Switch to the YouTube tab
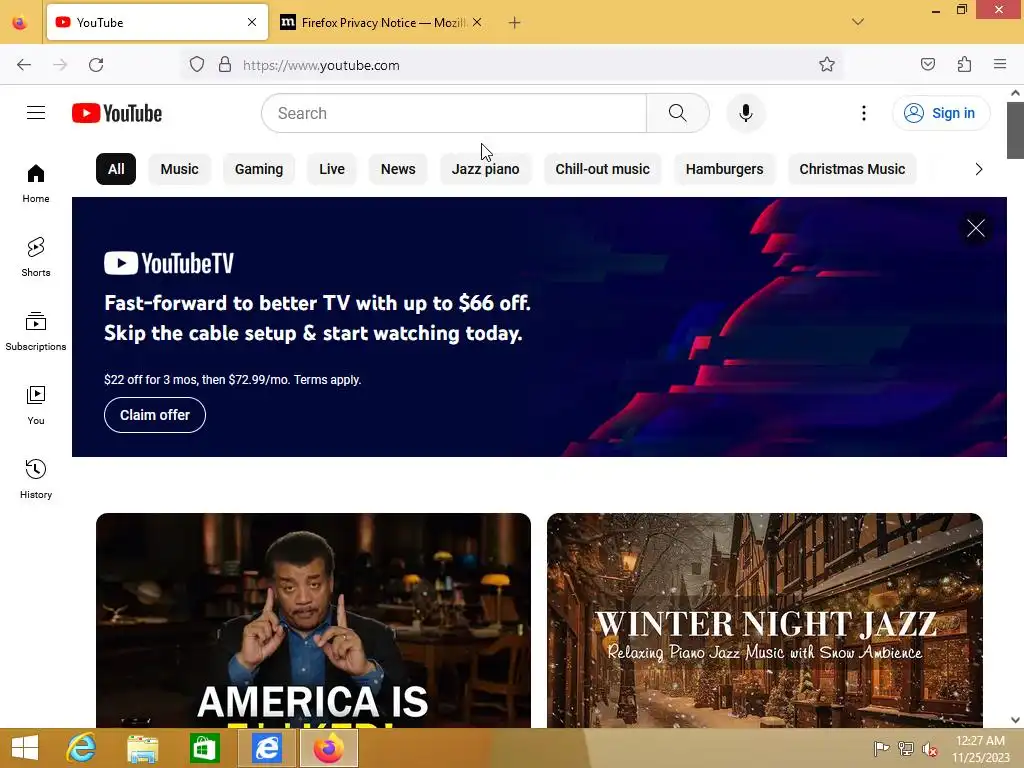Viewport: 1024px width, 768px height. coord(157,22)
